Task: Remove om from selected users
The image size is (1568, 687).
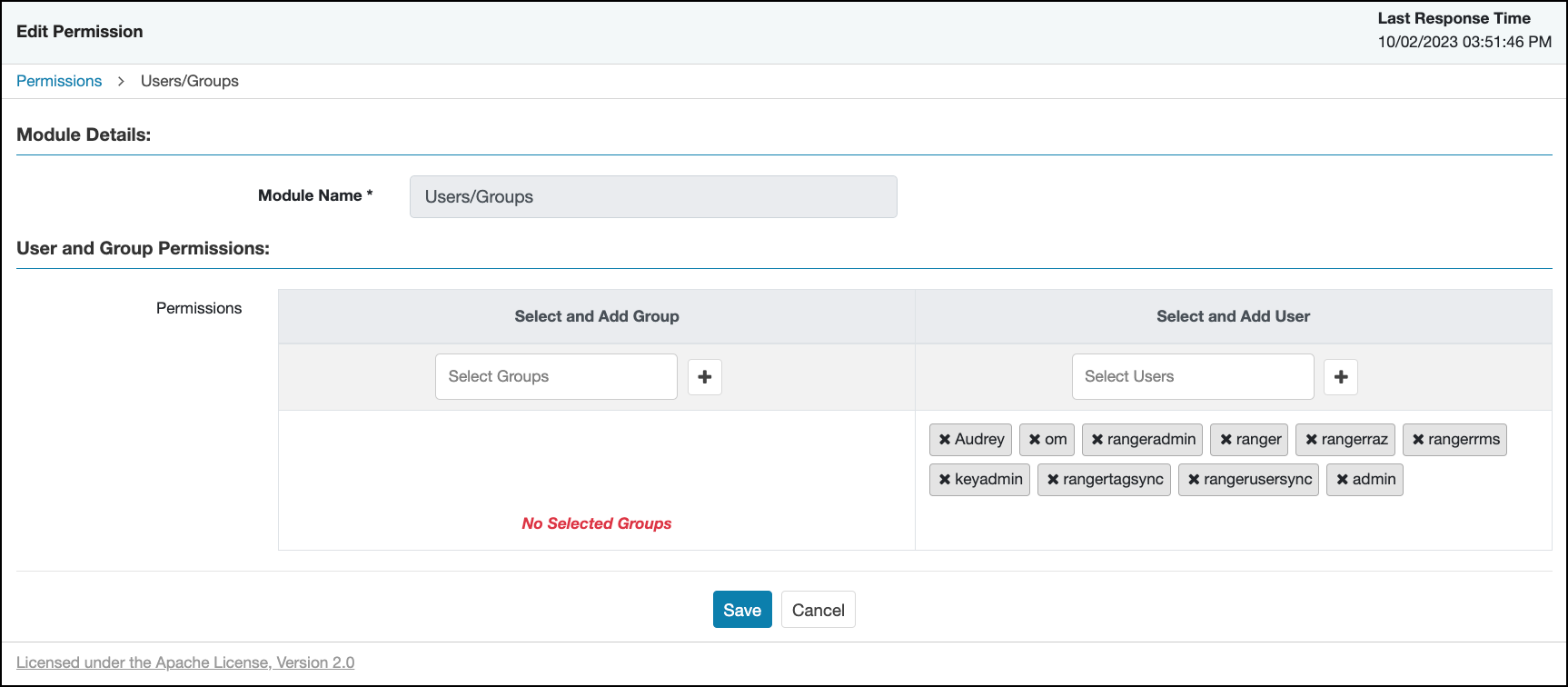Action: click(1035, 440)
